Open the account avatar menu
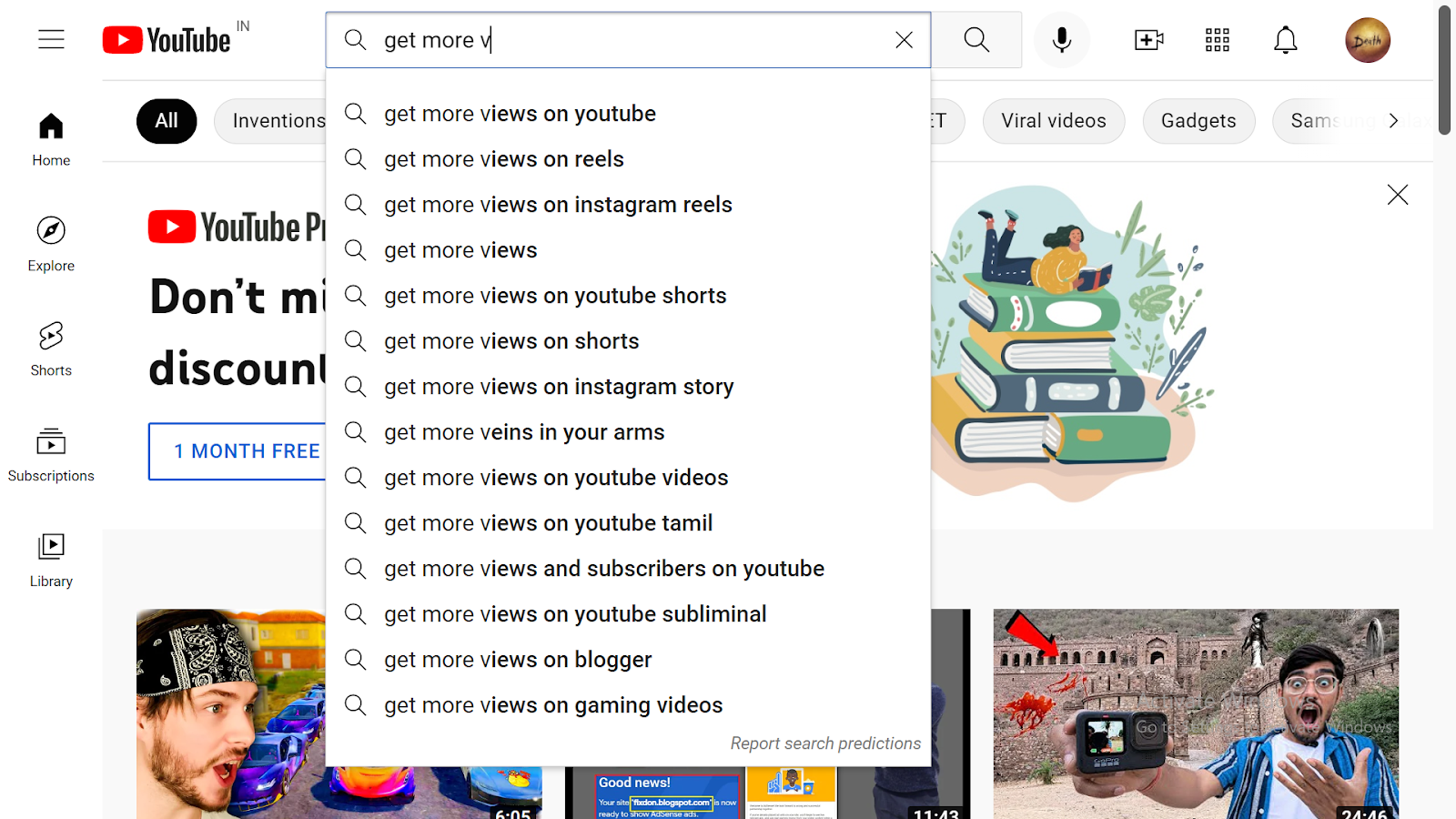This screenshot has width=1456, height=819. pos(1368,40)
